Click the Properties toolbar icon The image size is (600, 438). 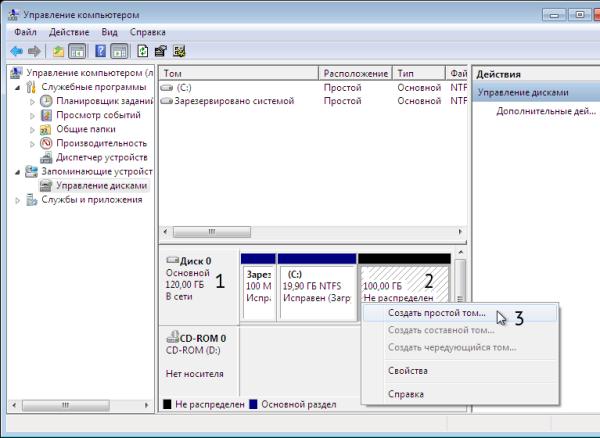161,51
